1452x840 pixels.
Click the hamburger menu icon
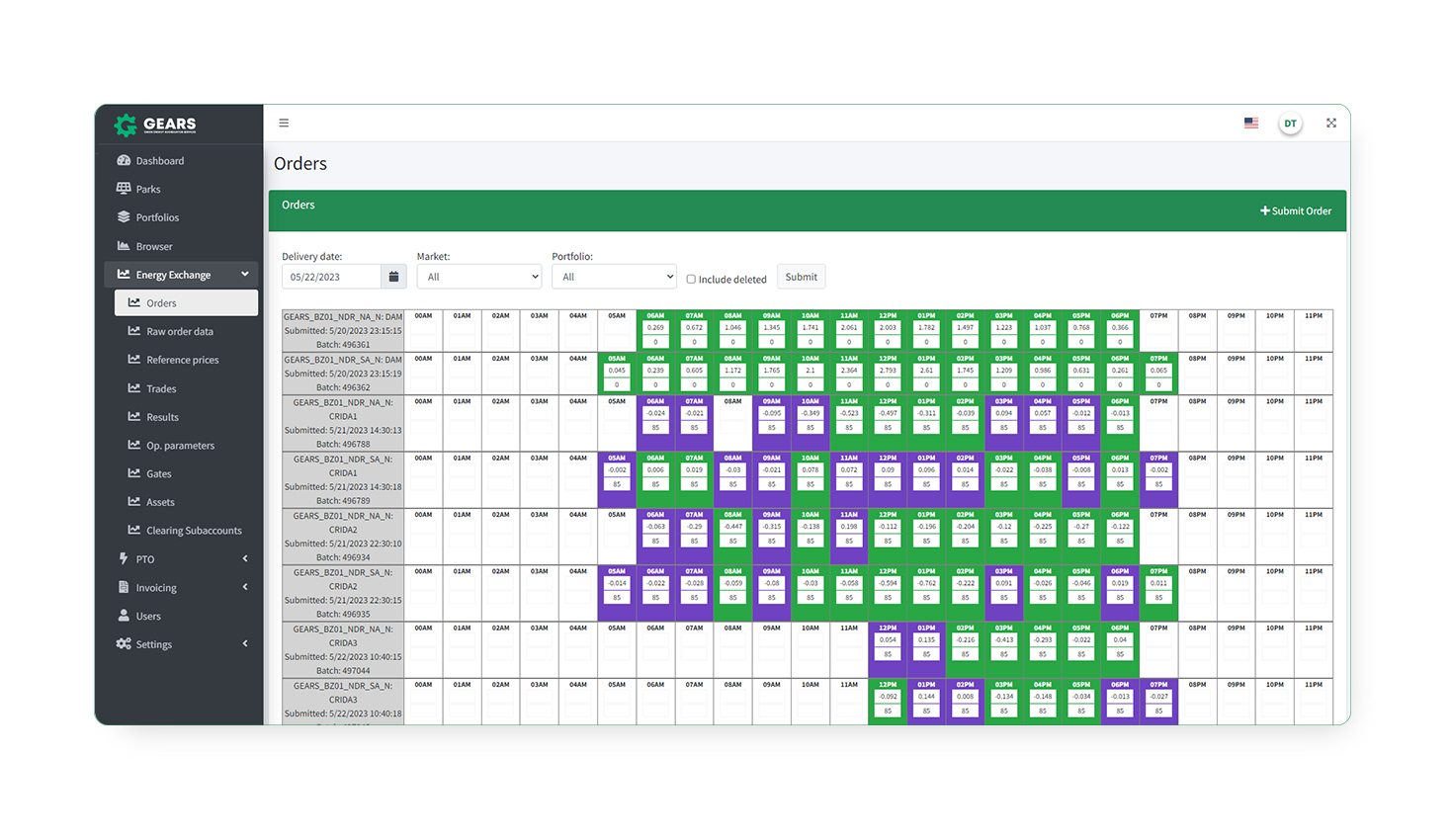(284, 124)
